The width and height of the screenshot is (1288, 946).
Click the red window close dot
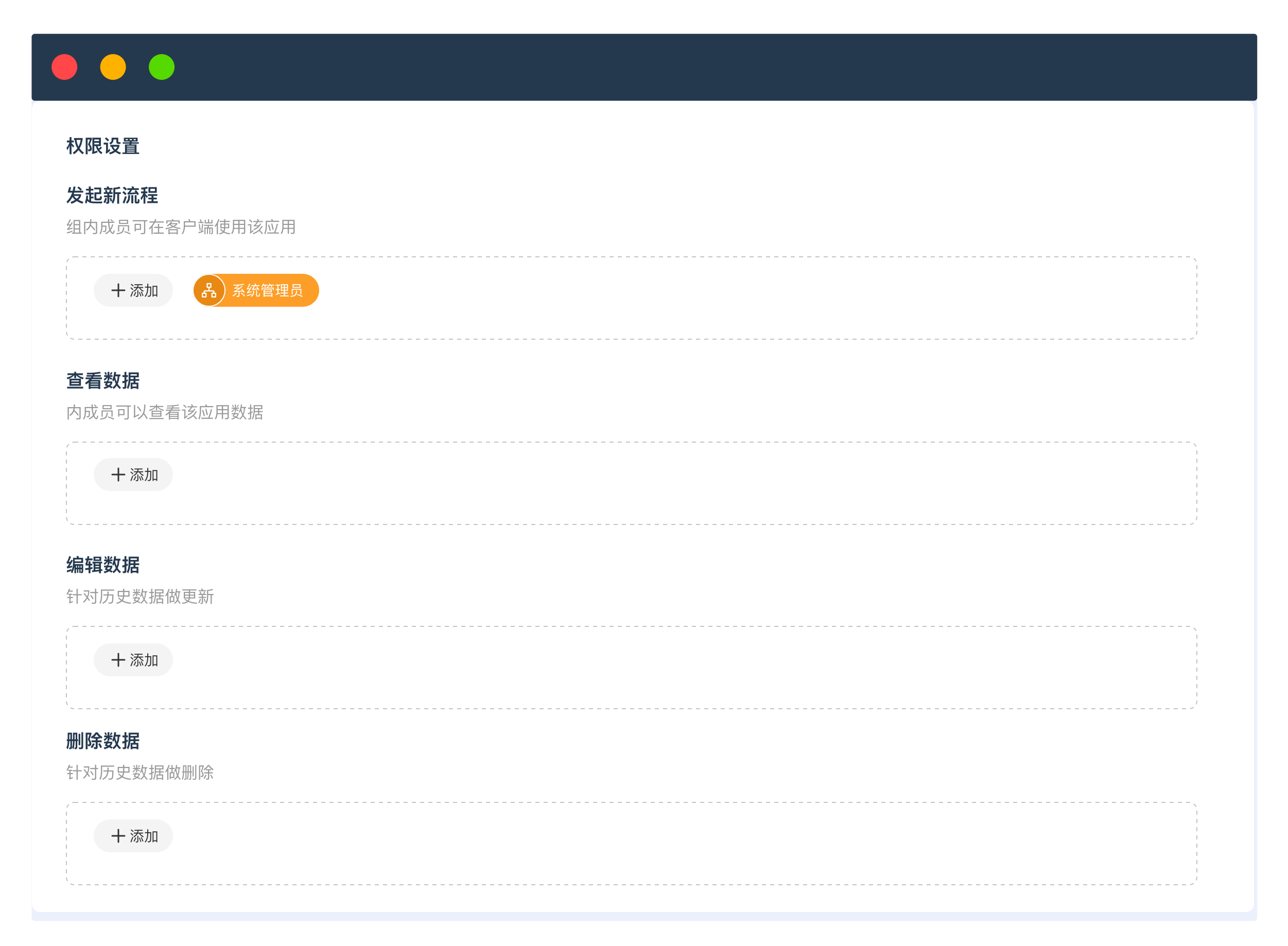click(64, 67)
